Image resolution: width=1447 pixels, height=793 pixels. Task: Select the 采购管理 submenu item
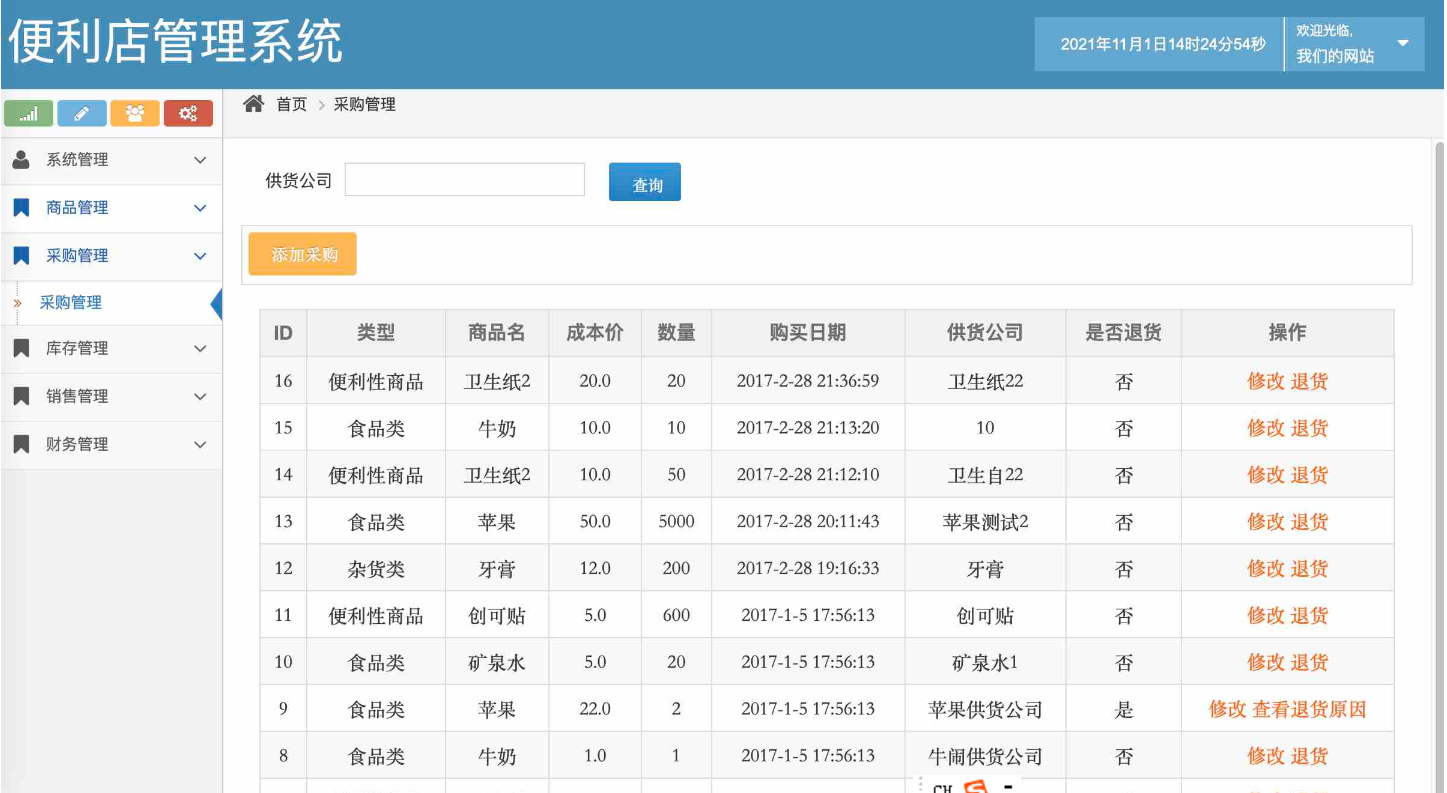71,302
